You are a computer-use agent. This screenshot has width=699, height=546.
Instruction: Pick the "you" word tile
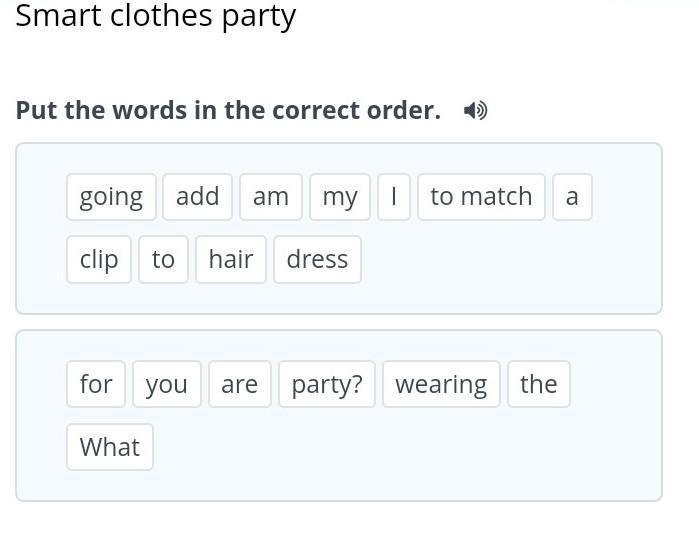coord(166,385)
